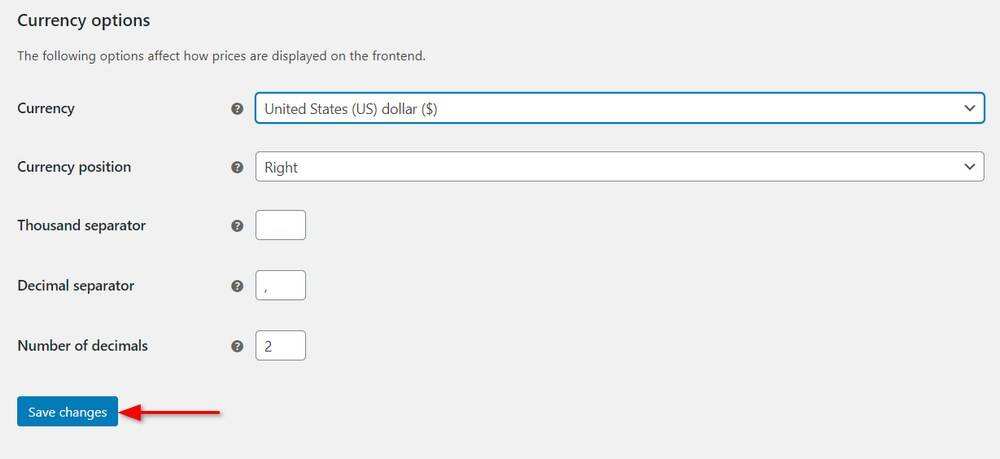1000x459 pixels.
Task: Click the frontend prices description text
Action: click(221, 56)
